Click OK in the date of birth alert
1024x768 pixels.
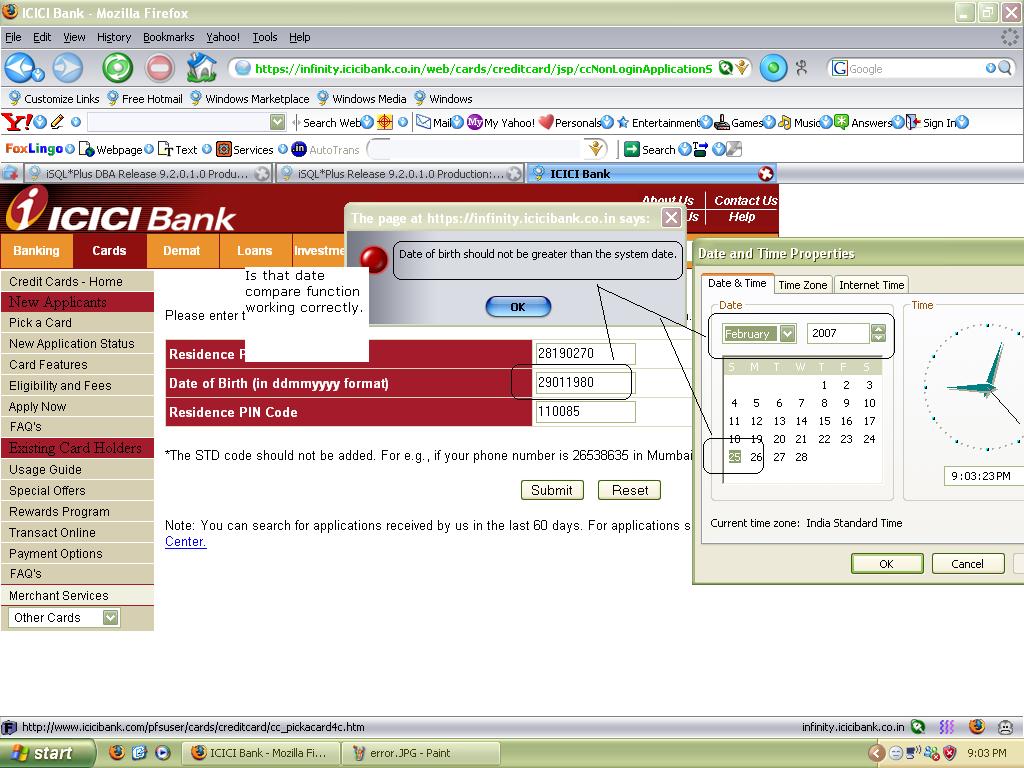pos(518,307)
